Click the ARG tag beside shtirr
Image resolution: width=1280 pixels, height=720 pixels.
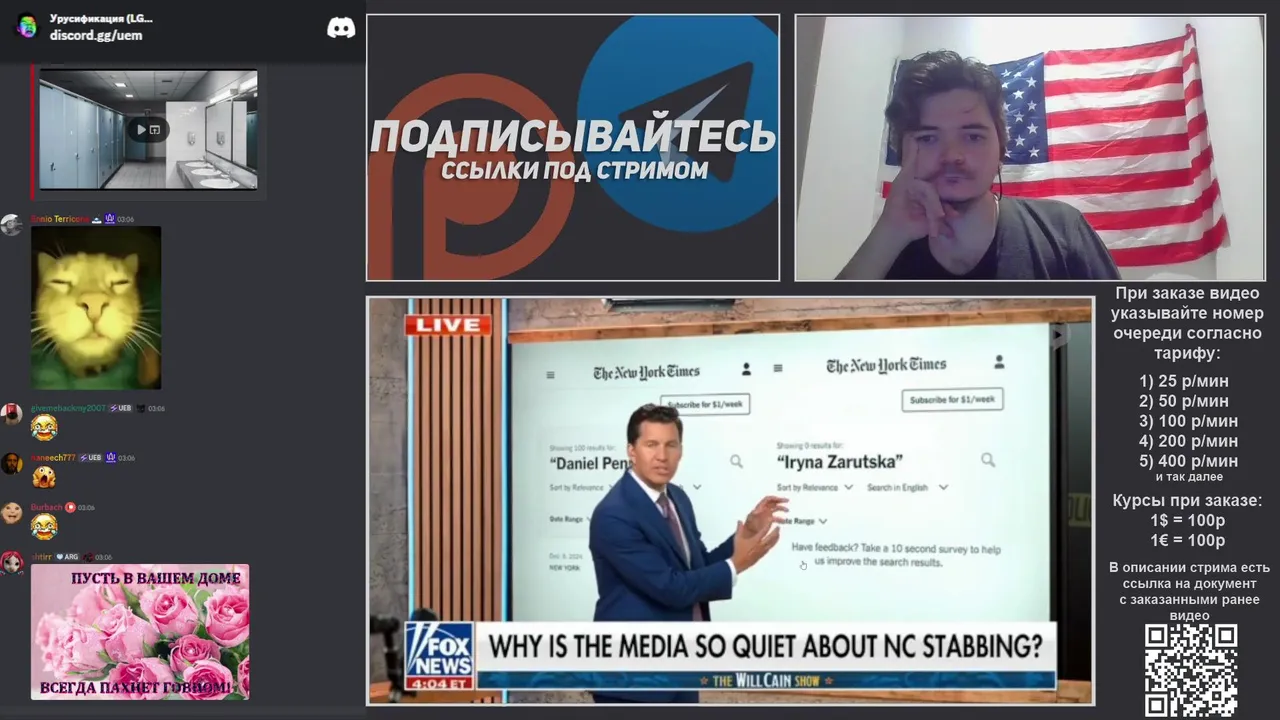tap(67, 557)
